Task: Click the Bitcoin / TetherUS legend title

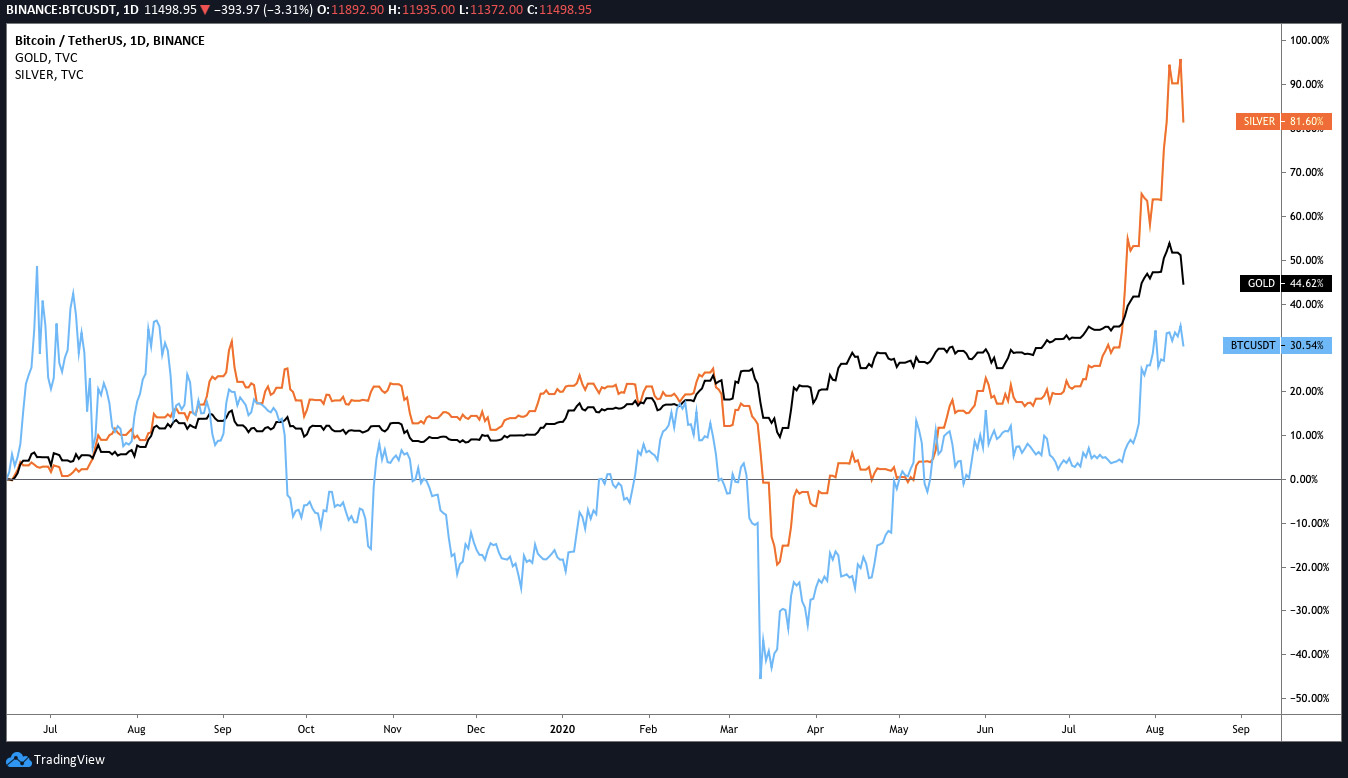Action: tap(110, 40)
